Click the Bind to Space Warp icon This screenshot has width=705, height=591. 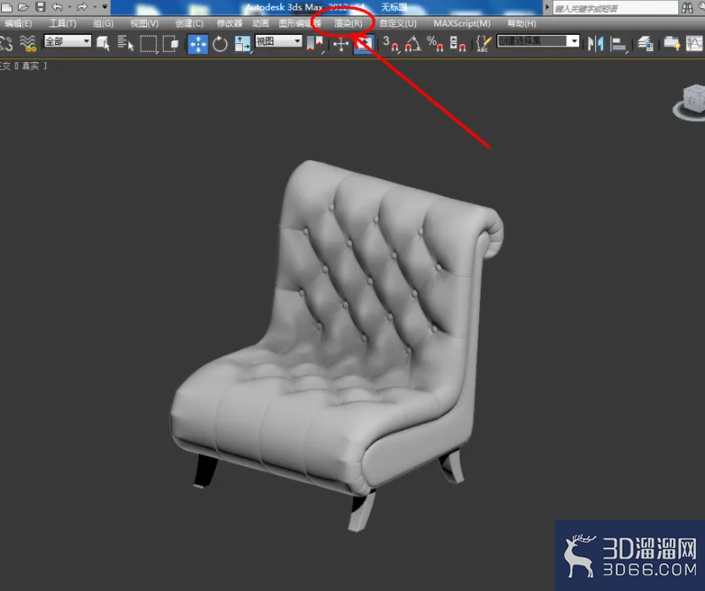[28, 44]
